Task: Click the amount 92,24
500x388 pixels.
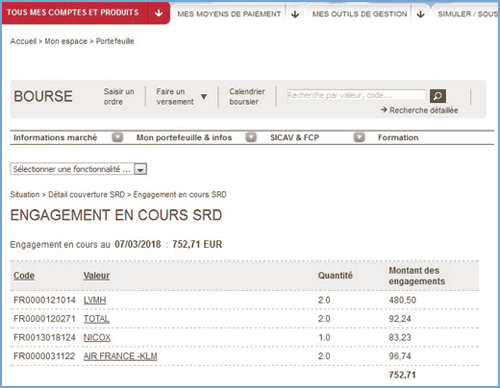Action: click(x=400, y=319)
